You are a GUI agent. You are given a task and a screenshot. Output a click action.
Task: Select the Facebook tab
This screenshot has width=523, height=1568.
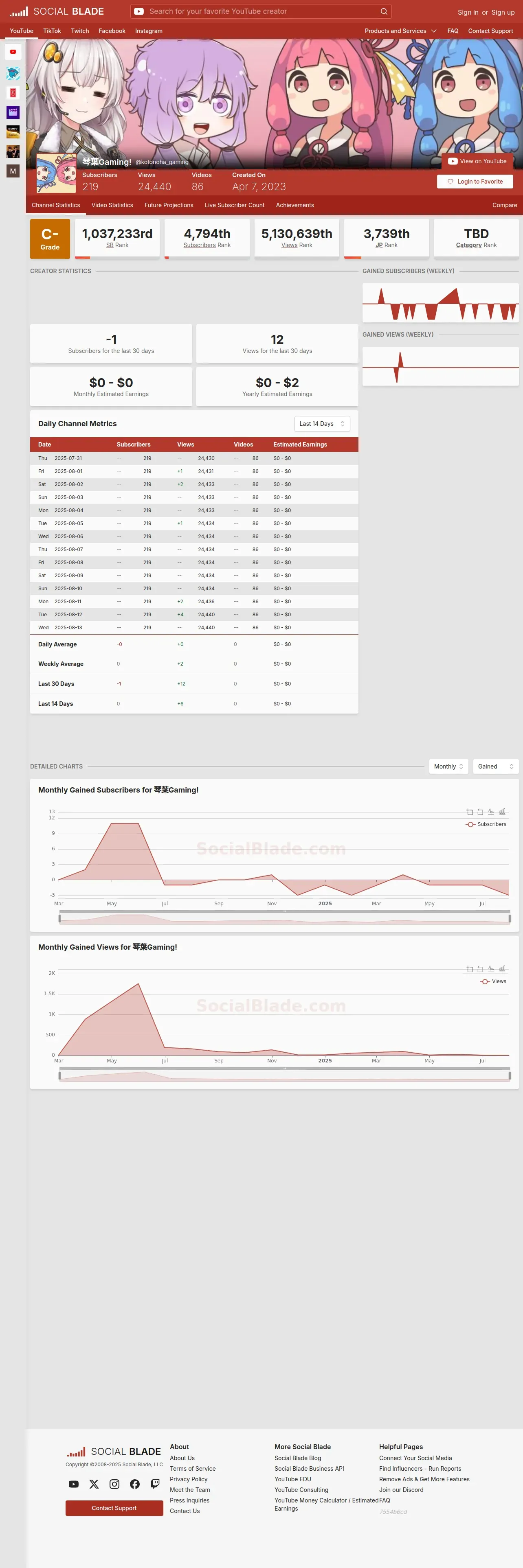point(112,31)
